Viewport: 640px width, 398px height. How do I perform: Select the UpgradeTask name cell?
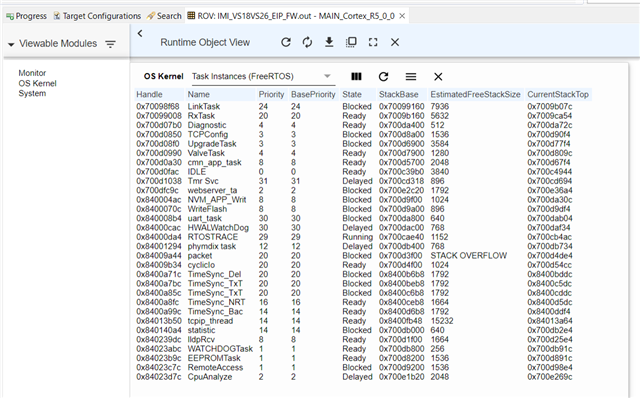point(212,144)
